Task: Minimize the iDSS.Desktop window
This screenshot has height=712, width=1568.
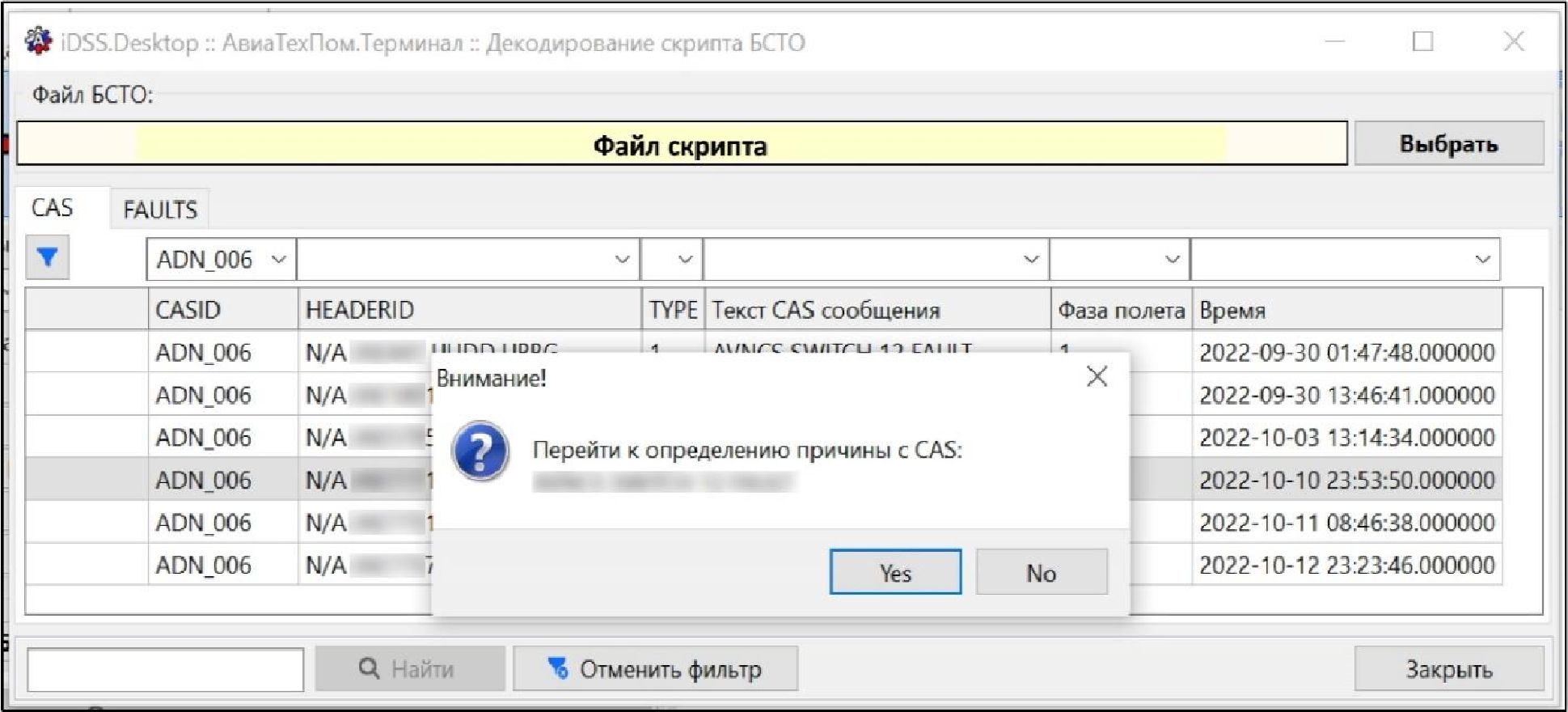Action: click(x=1334, y=41)
